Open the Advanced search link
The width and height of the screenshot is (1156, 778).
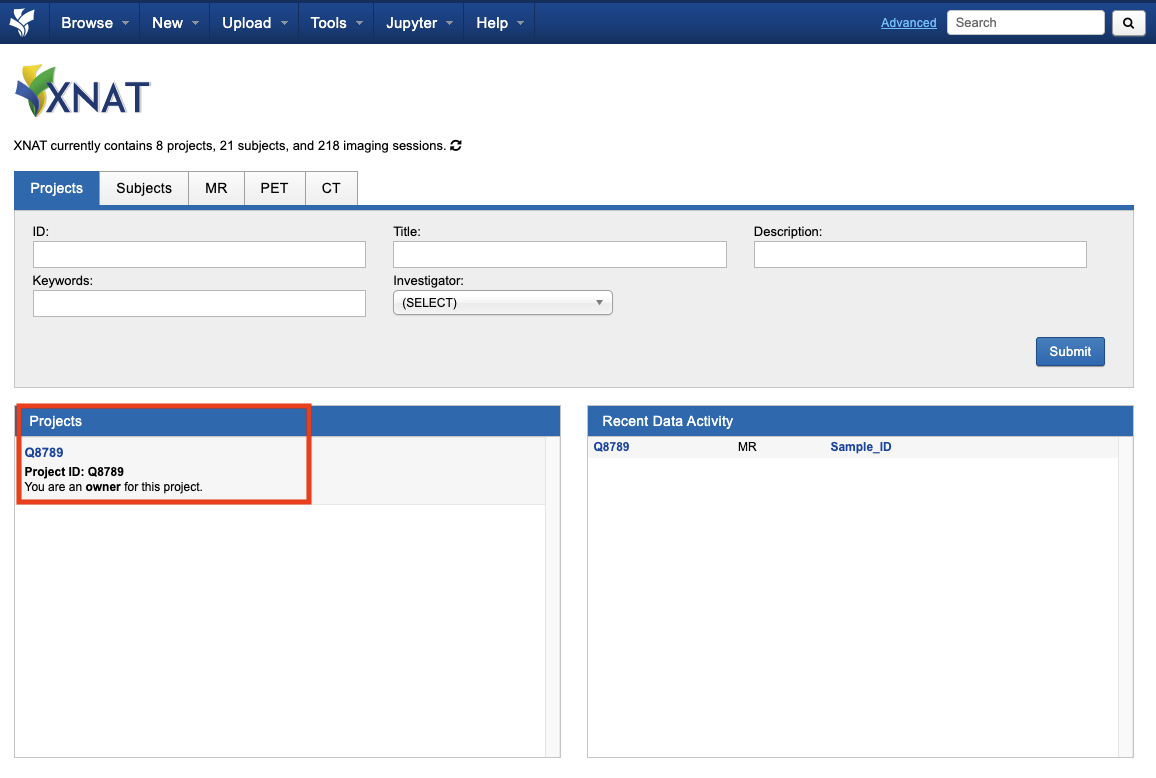point(908,23)
